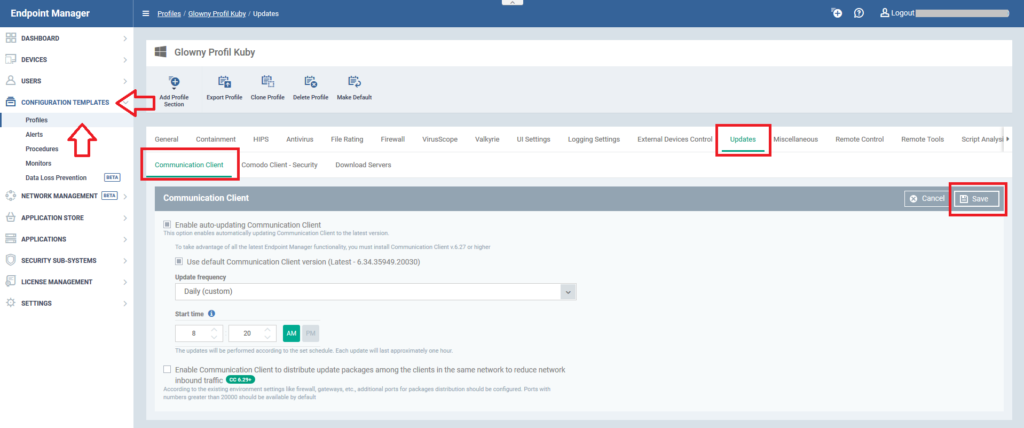Click the Export Profile icon
The width and height of the screenshot is (1024, 428).
click(x=224, y=82)
